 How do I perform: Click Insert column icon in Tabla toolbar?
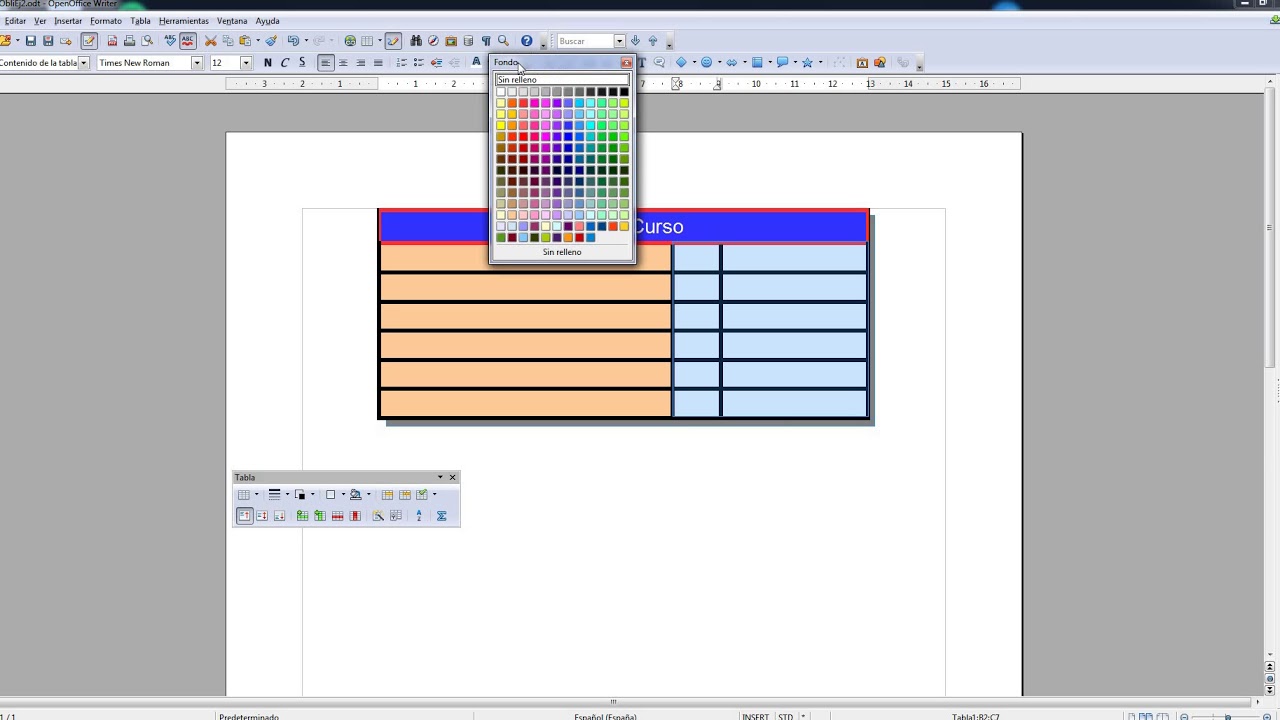320,516
